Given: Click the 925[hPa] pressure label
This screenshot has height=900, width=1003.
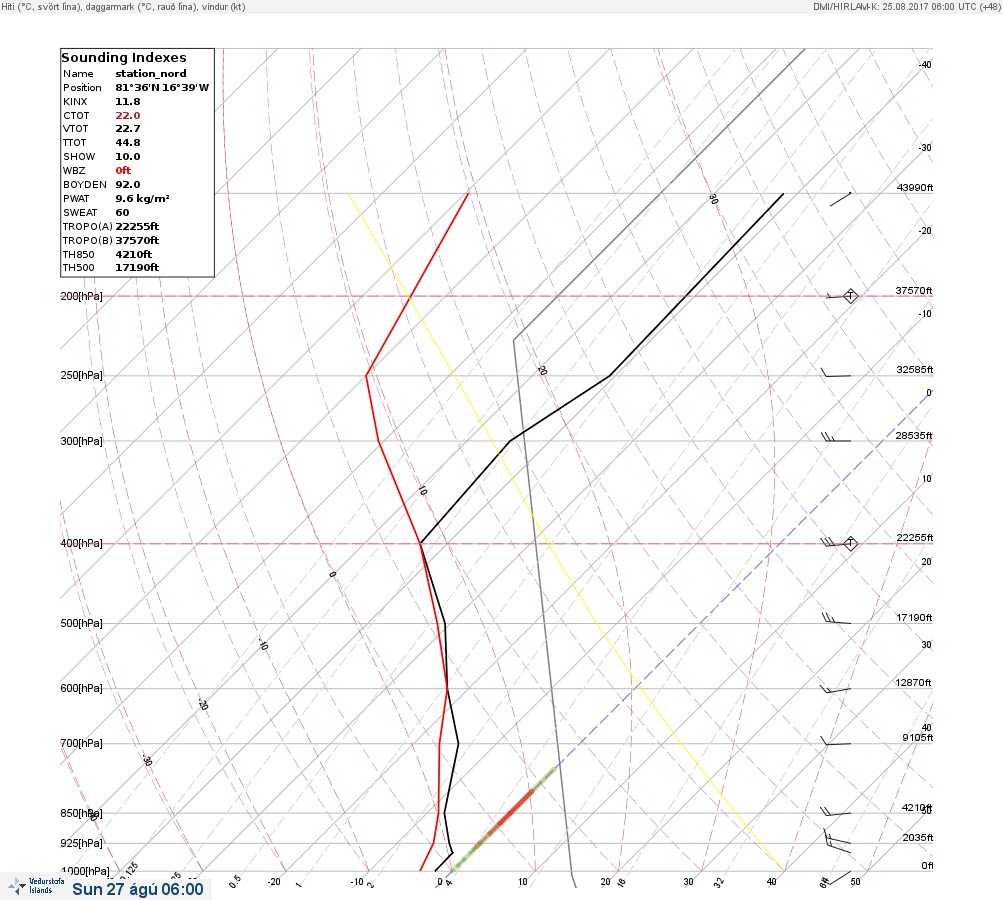Looking at the screenshot, I should pyautogui.click(x=81, y=843).
